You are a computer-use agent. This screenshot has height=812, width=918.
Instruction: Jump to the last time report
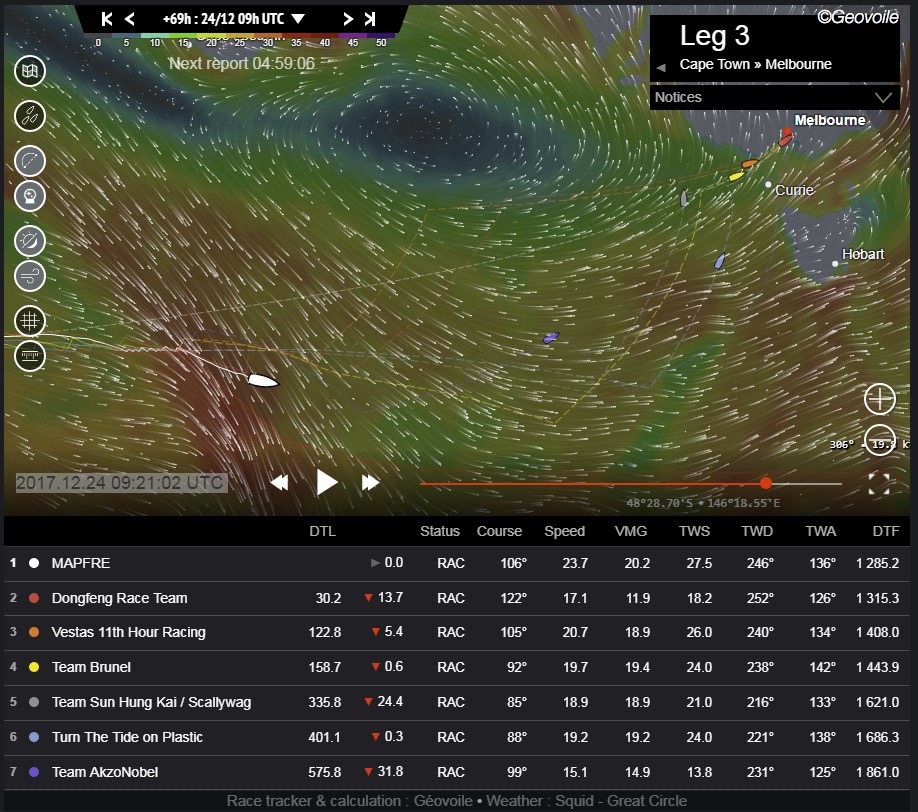(x=369, y=19)
